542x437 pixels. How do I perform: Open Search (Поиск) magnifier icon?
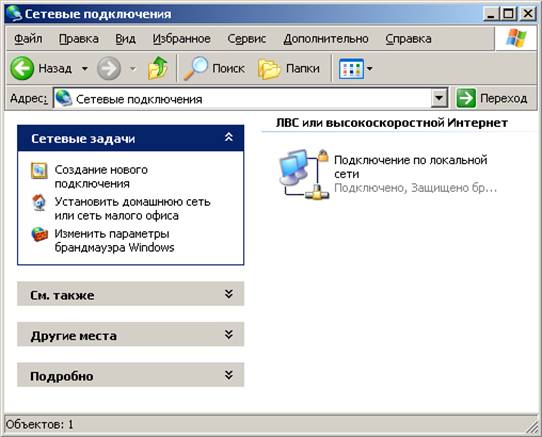pos(195,68)
